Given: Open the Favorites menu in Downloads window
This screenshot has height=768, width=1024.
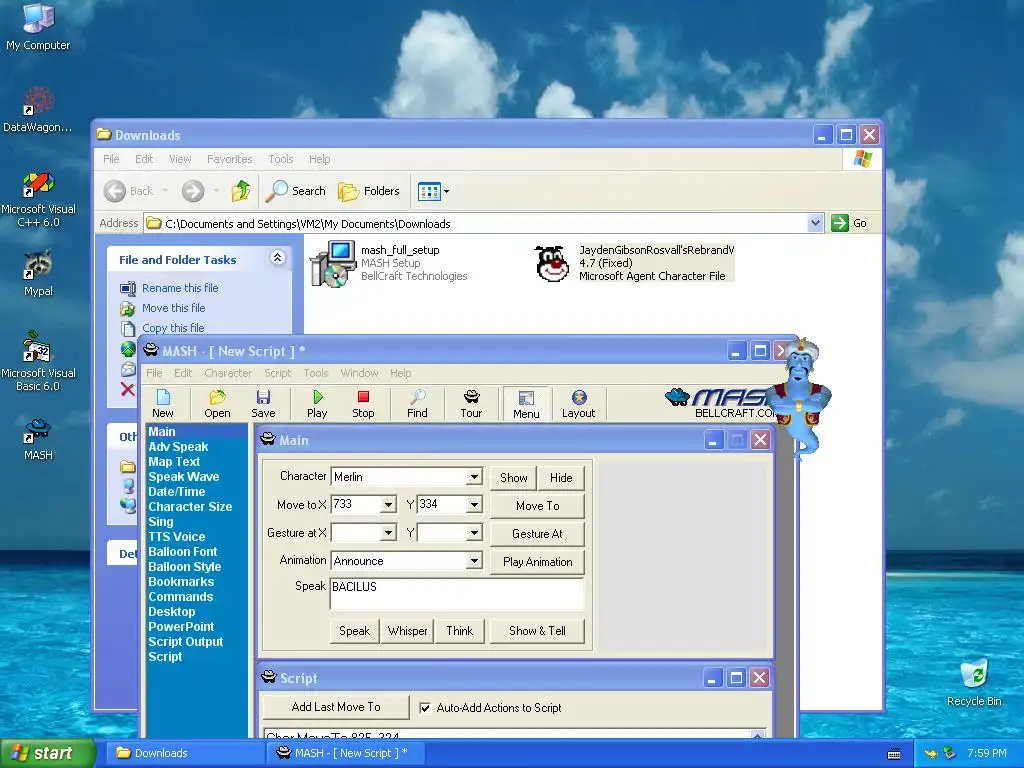Looking at the screenshot, I should pos(229,159).
